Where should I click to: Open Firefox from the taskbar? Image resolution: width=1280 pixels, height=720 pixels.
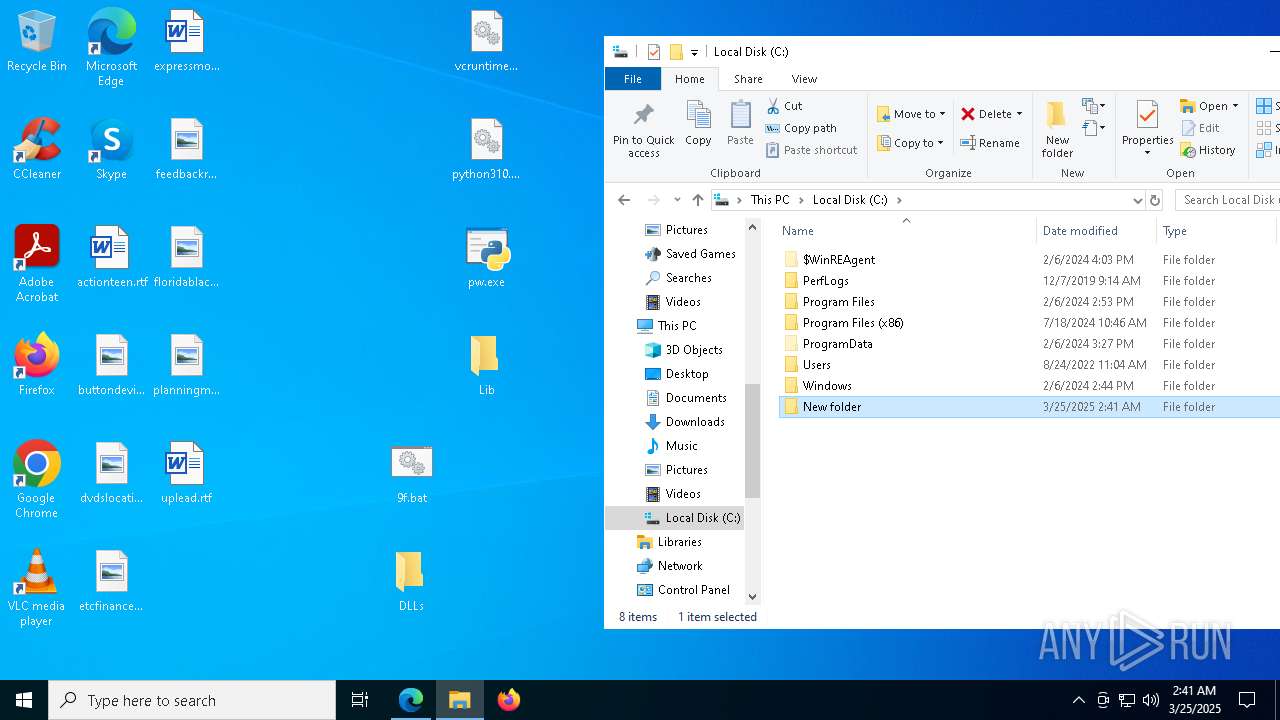(x=509, y=700)
